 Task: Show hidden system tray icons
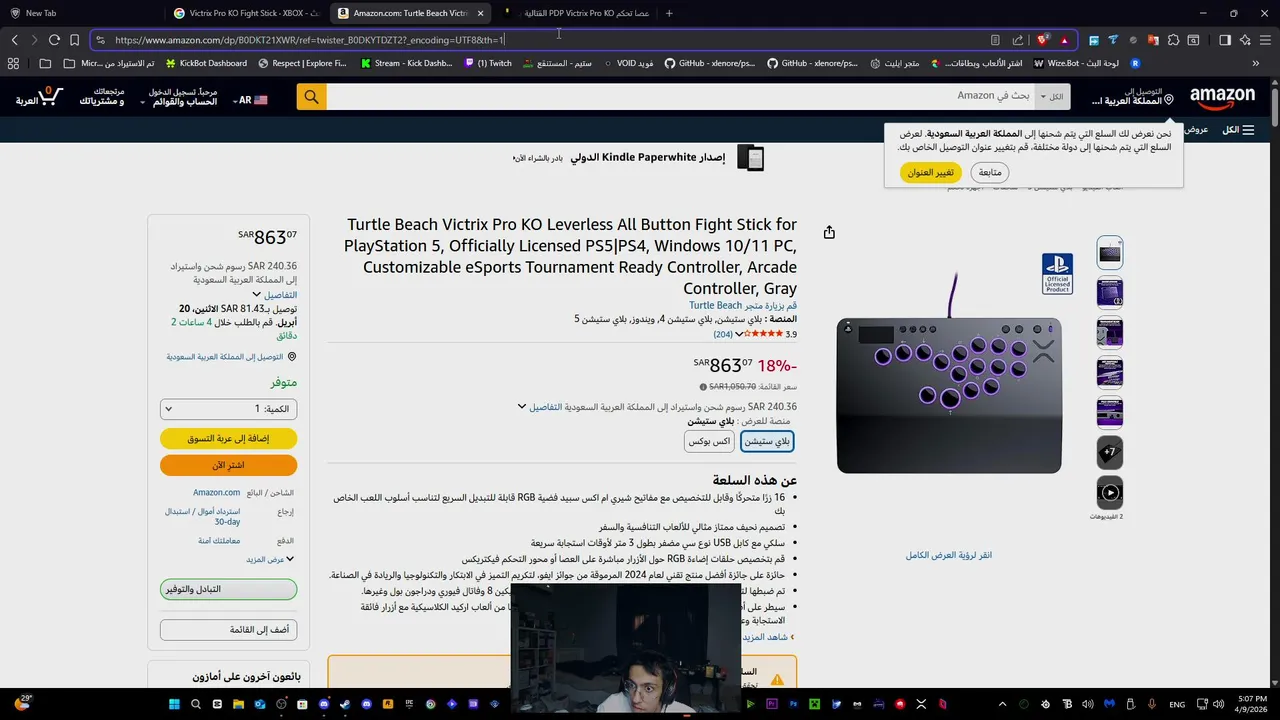pyautogui.click(x=1003, y=704)
